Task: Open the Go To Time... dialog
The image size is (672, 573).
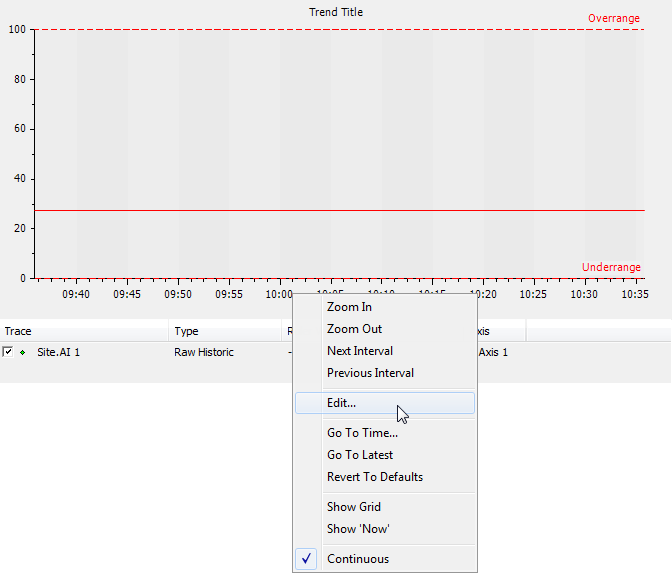Action: [362, 433]
